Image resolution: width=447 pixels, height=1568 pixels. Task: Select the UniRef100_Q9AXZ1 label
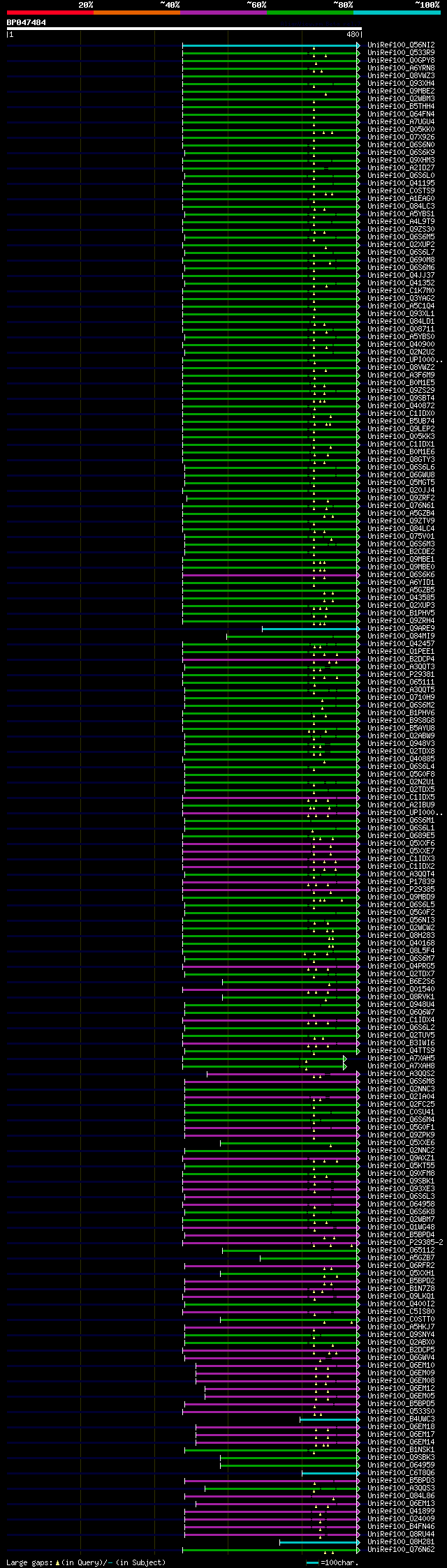click(x=401, y=1158)
